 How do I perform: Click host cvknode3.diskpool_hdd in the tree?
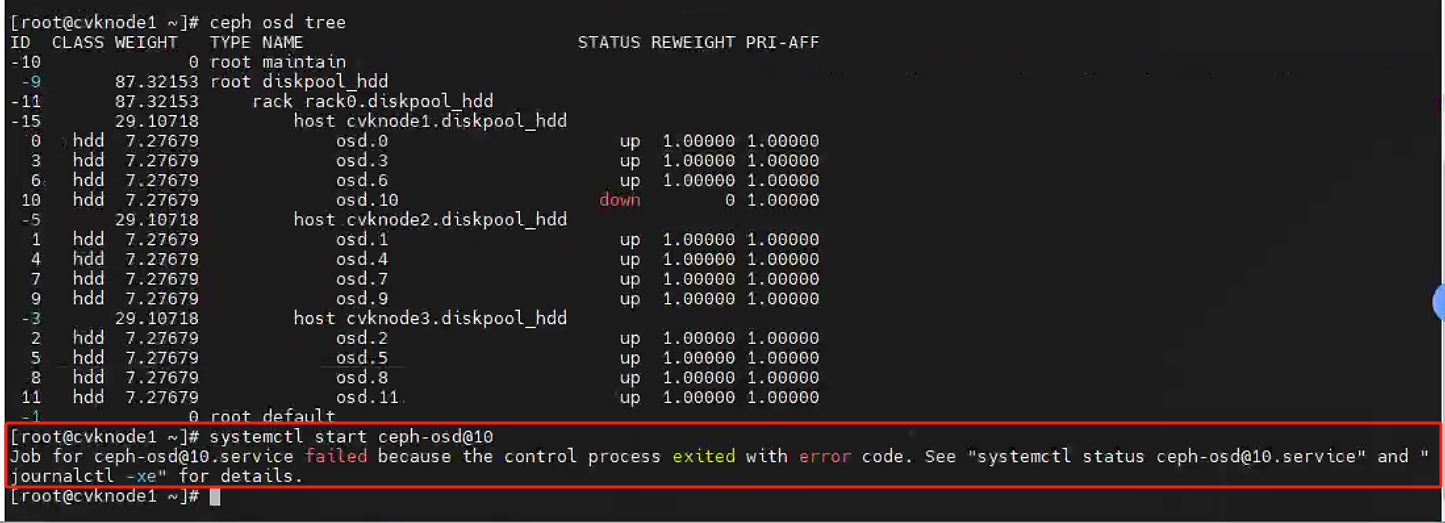click(x=430, y=318)
